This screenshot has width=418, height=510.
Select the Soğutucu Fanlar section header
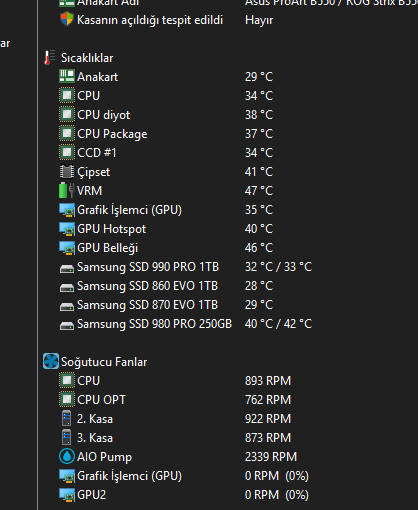pyautogui.click(x=104, y=362)
